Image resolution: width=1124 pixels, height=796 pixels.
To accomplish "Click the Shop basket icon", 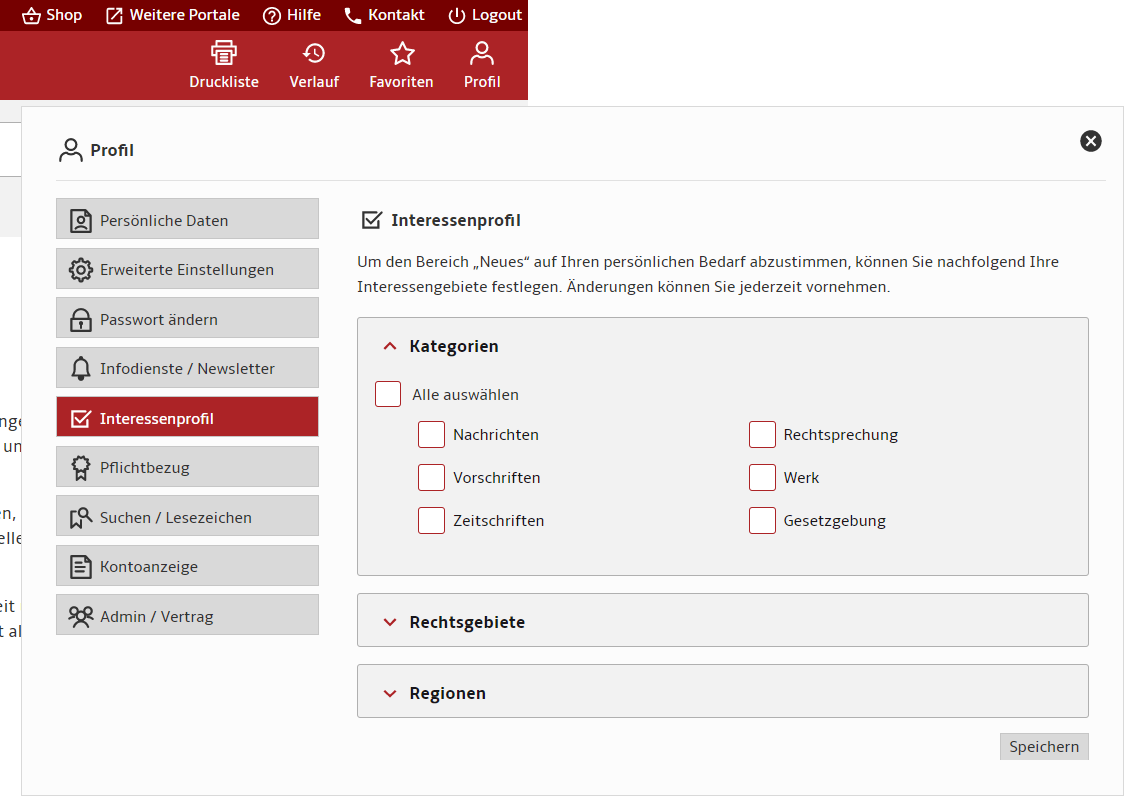I will pyautogui.click(x=32, y=15).
